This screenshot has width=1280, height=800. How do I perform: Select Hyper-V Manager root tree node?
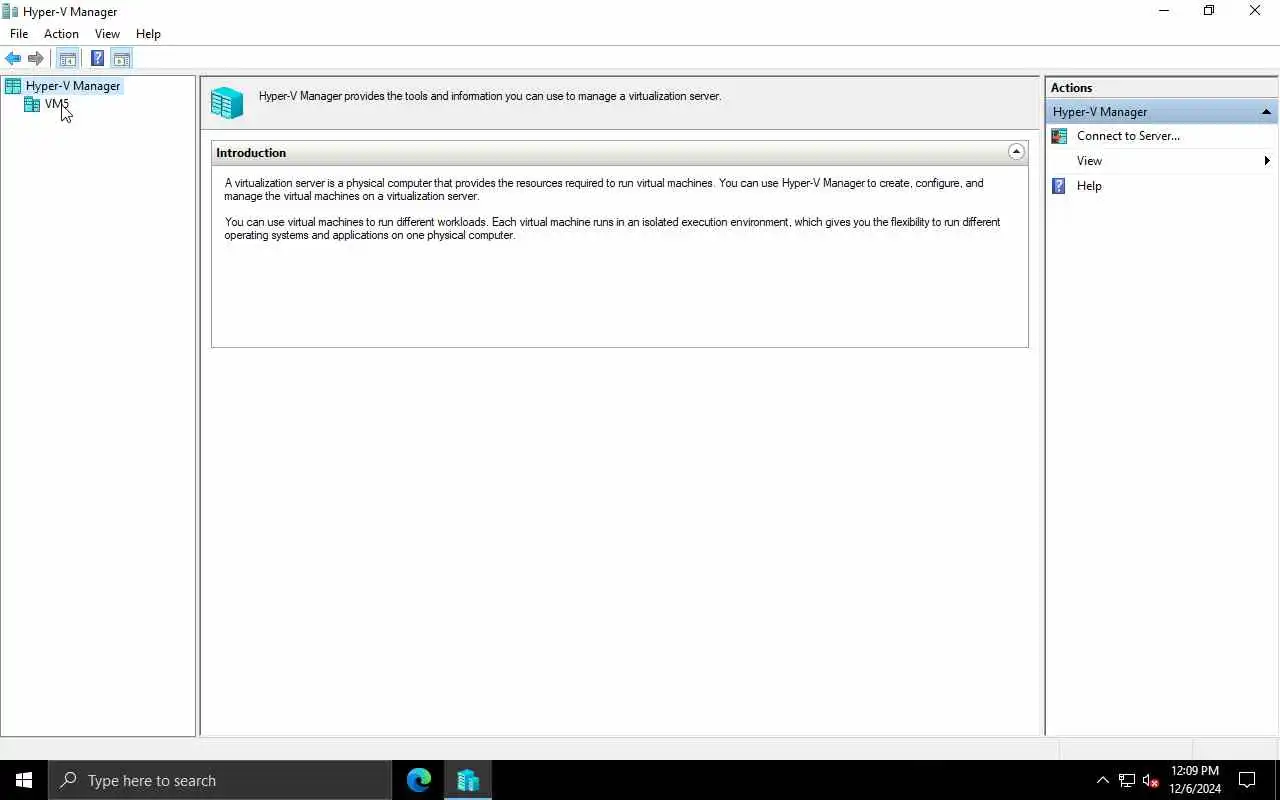[x=73, y=86]
